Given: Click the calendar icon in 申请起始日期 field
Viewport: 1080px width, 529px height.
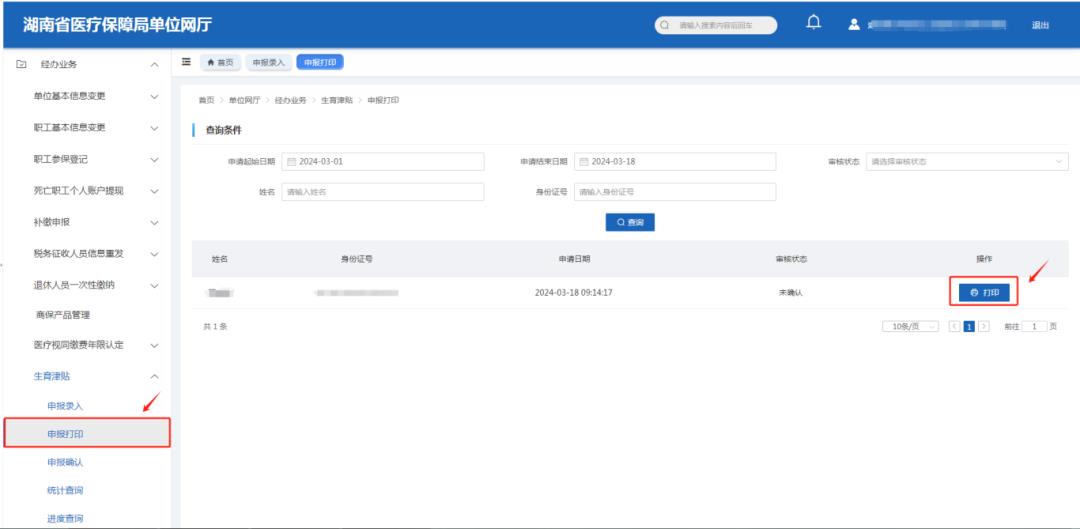Looking at the screenshot, I should click(290, 162).
